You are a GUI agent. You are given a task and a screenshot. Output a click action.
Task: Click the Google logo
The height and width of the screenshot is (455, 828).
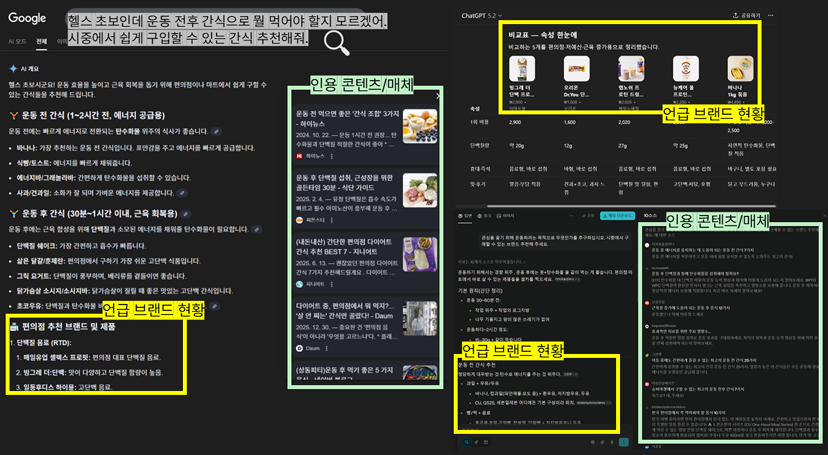click(x=27, y=18)
